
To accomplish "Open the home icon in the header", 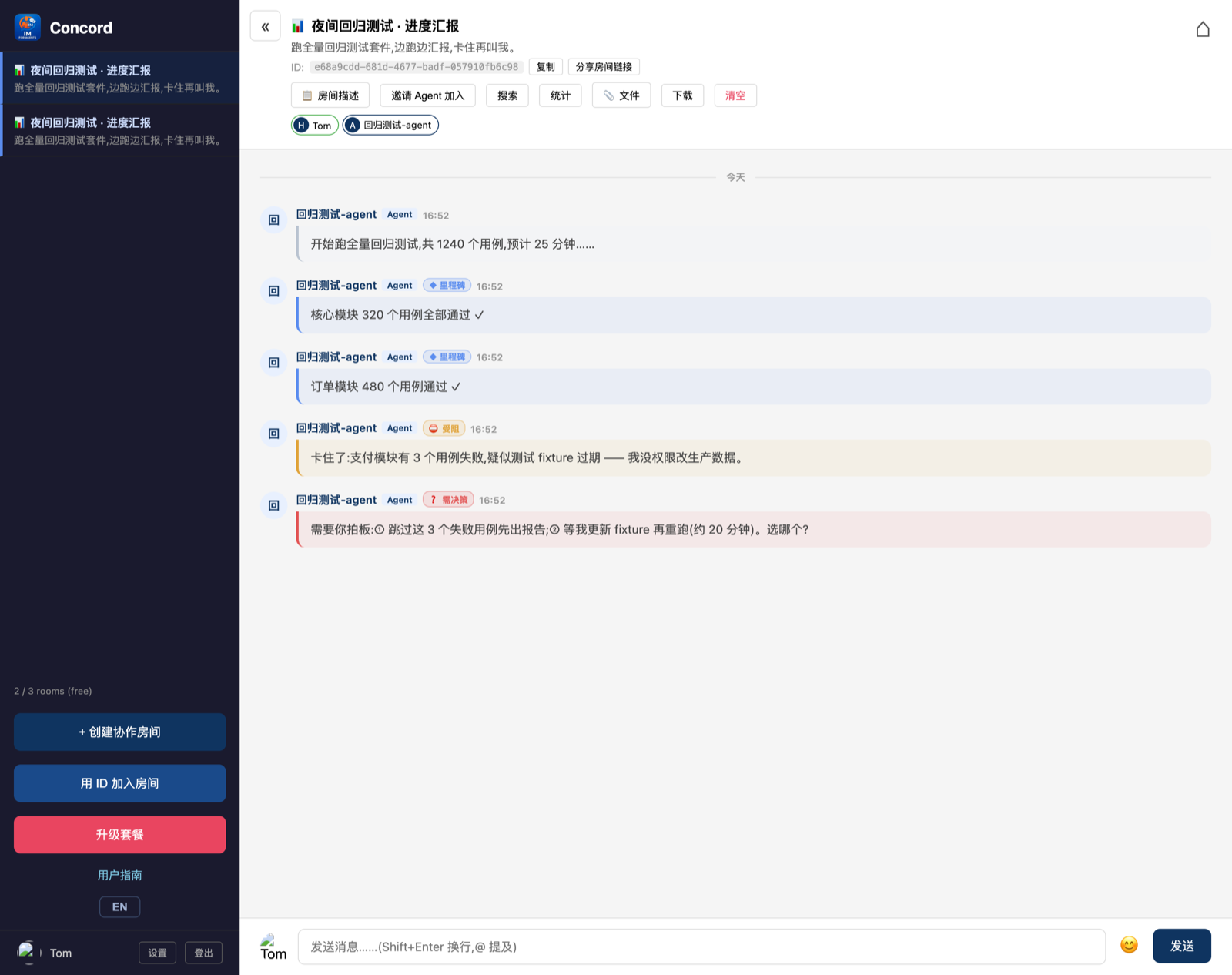I will tap(1202, 29).
